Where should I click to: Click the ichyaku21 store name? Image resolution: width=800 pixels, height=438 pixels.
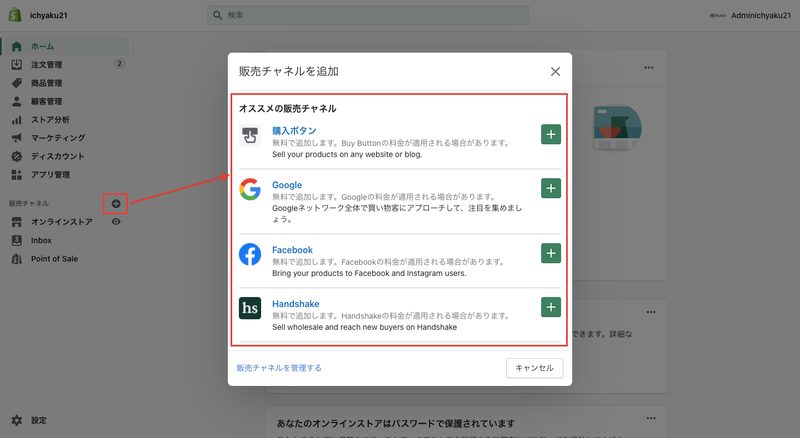(x=48, y=15)
